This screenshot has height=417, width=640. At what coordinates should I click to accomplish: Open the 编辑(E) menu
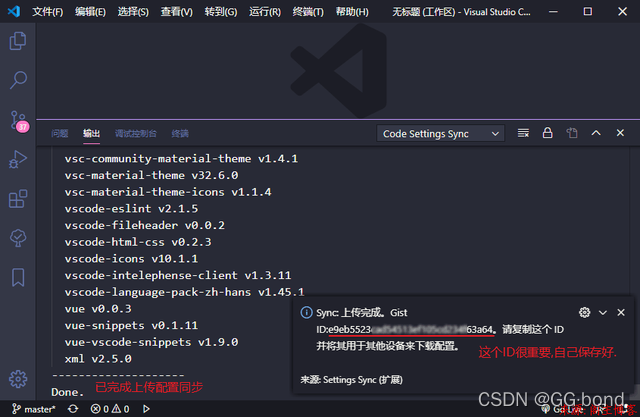[x=90, y=12]
